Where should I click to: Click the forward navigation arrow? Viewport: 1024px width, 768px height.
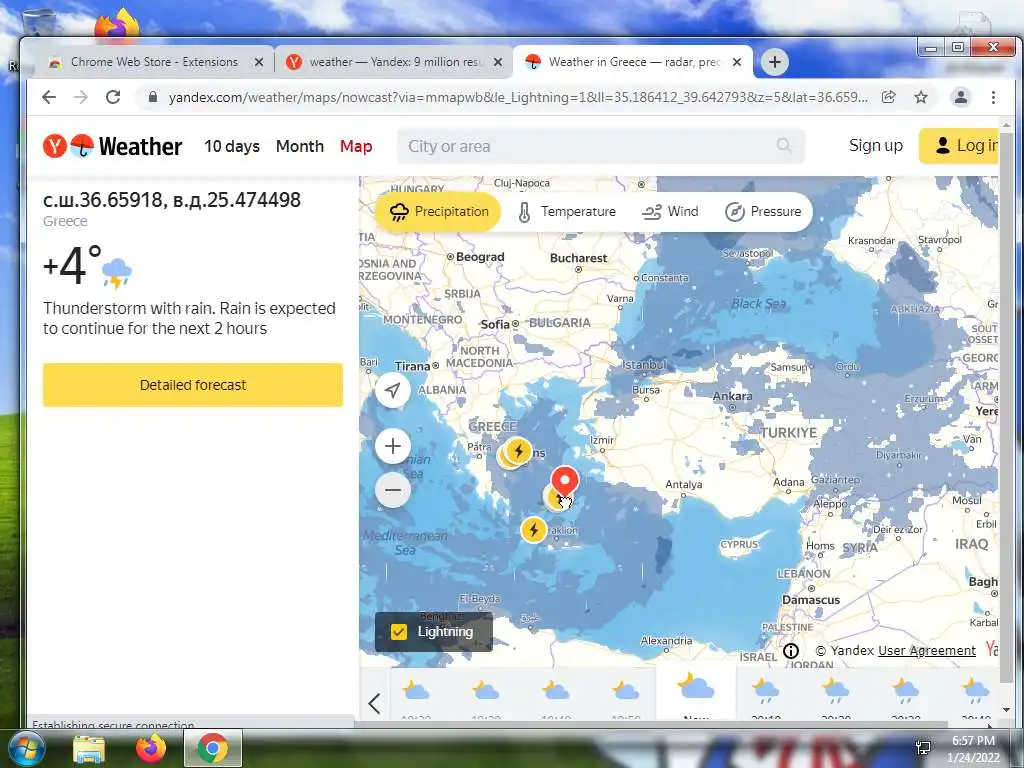click(x=81, y=97)
